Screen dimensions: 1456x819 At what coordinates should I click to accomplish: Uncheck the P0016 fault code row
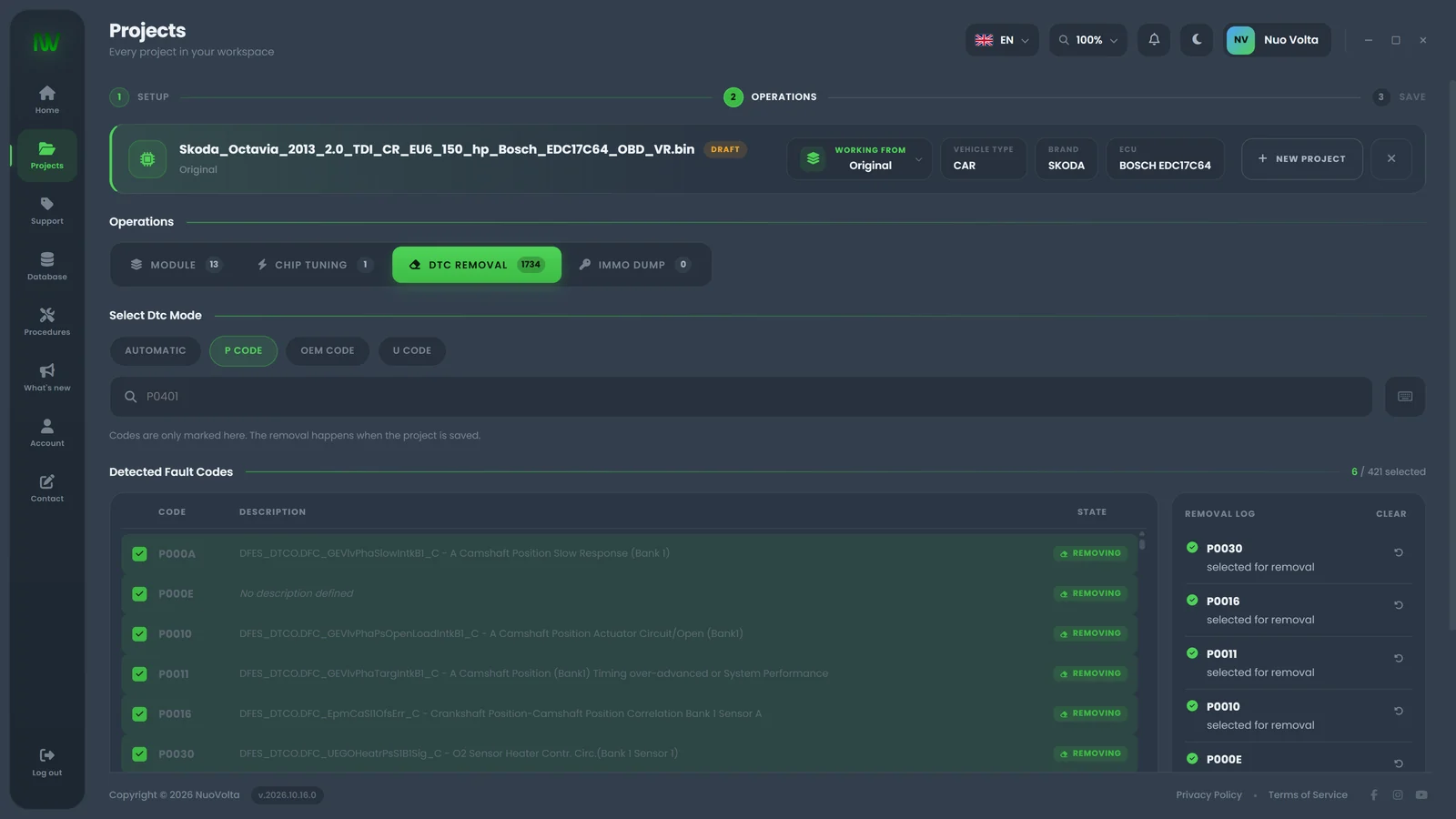(x=139, y=713)
